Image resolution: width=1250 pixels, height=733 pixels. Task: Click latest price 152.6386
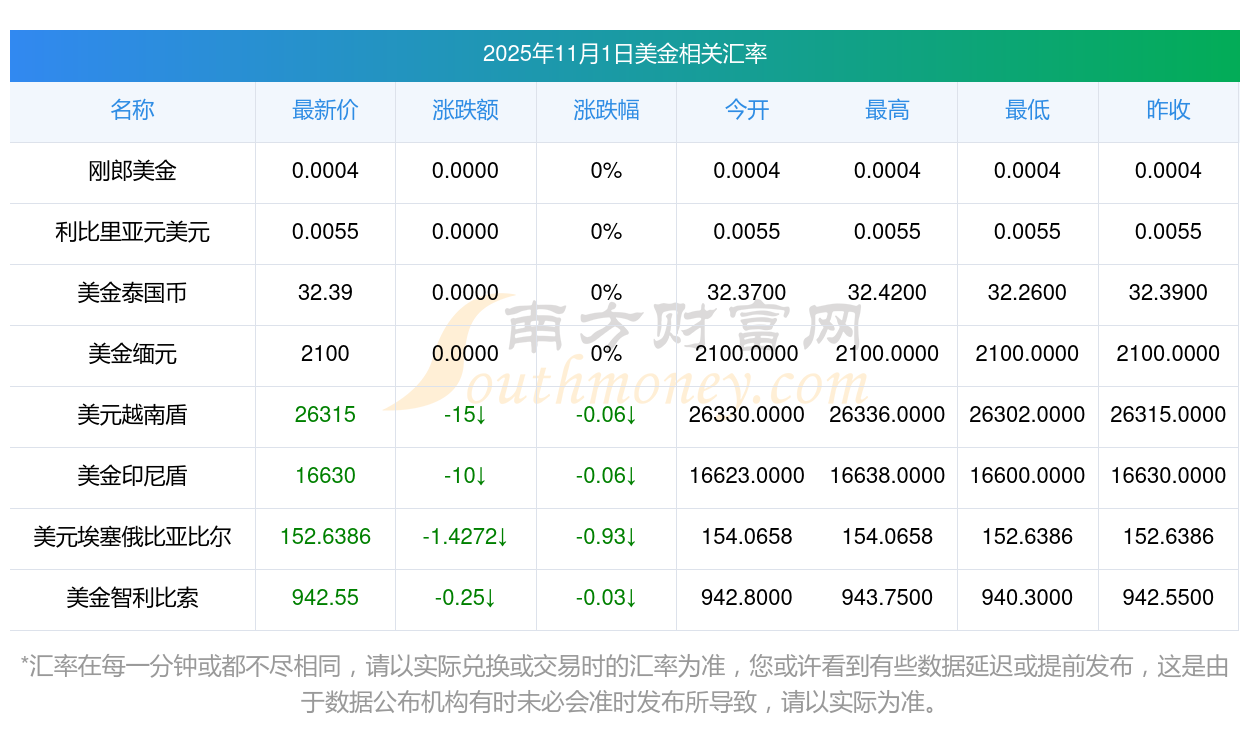[x=325, y=537]
